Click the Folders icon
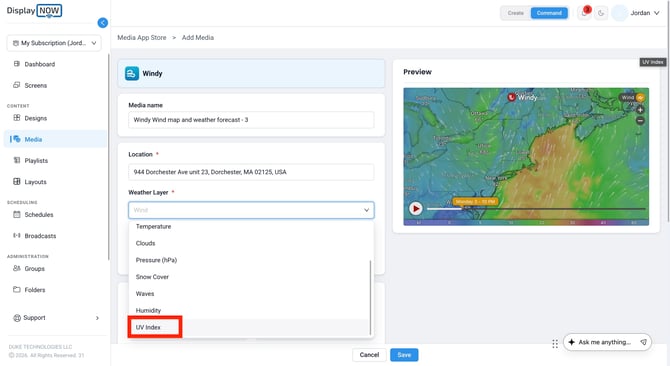Viewport: 670px width, 366px height. pos(17,290)
